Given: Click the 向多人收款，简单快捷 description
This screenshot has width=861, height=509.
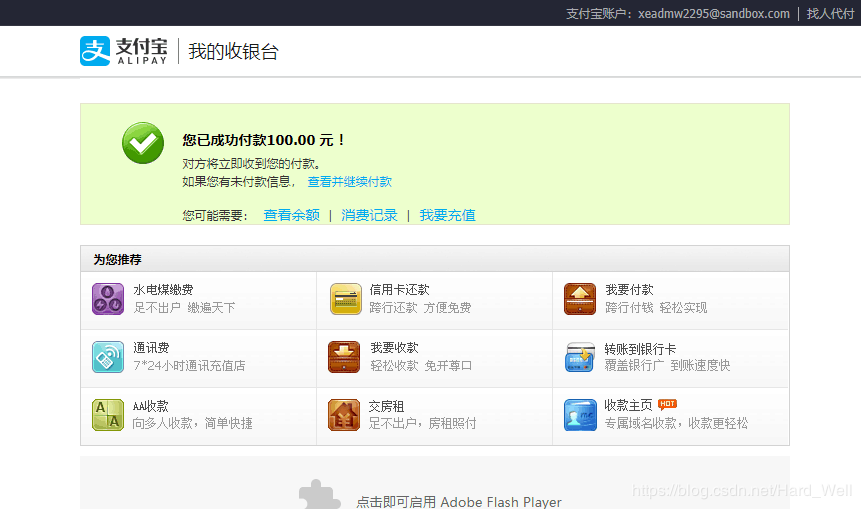Looking at the screenshot, I should click(x=192, y=424).
